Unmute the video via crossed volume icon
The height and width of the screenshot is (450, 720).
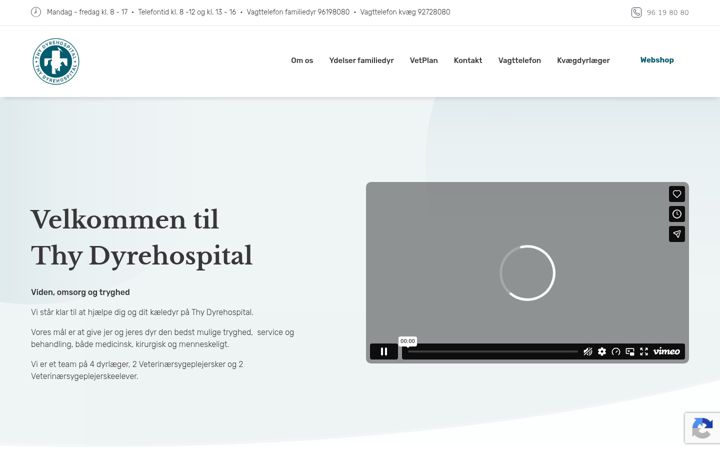[588, 352]
